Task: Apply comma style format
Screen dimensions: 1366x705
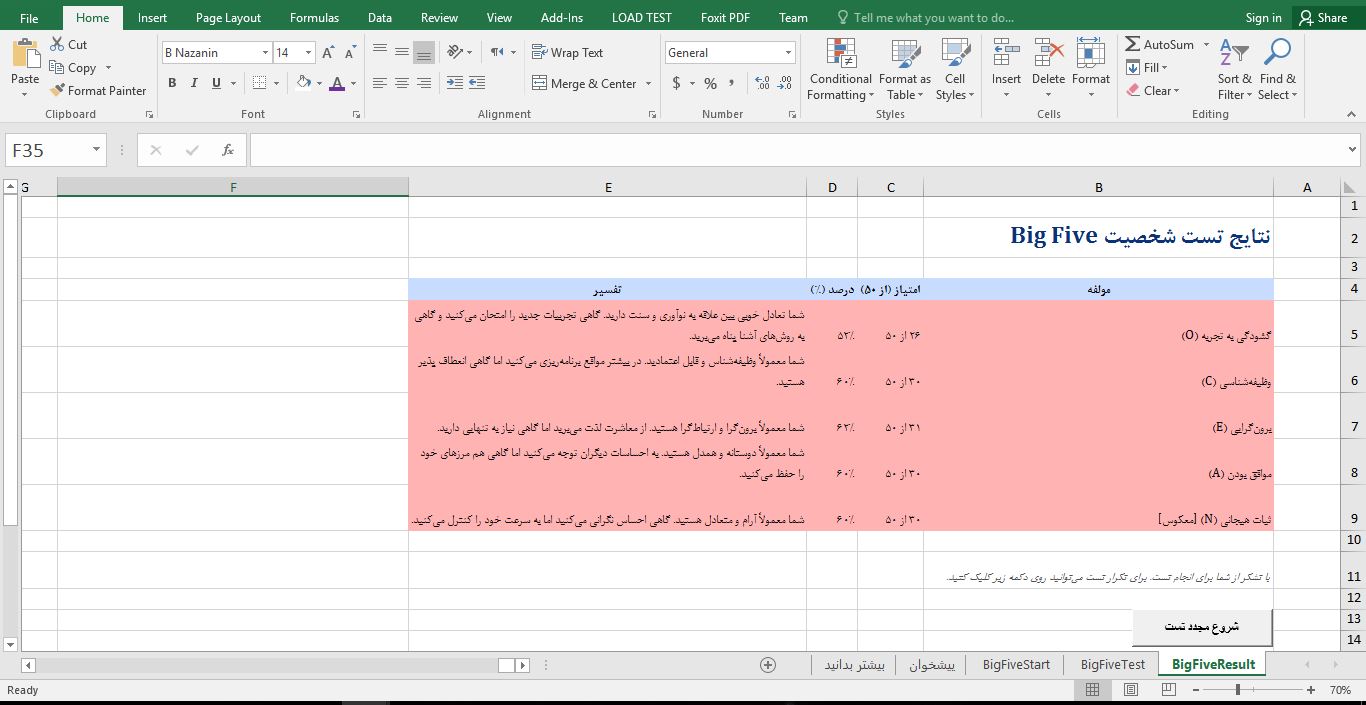Action: click(x=733, y=84)
